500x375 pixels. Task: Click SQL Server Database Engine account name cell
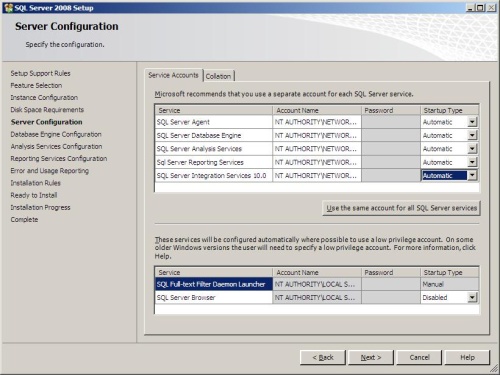point(317,135)
